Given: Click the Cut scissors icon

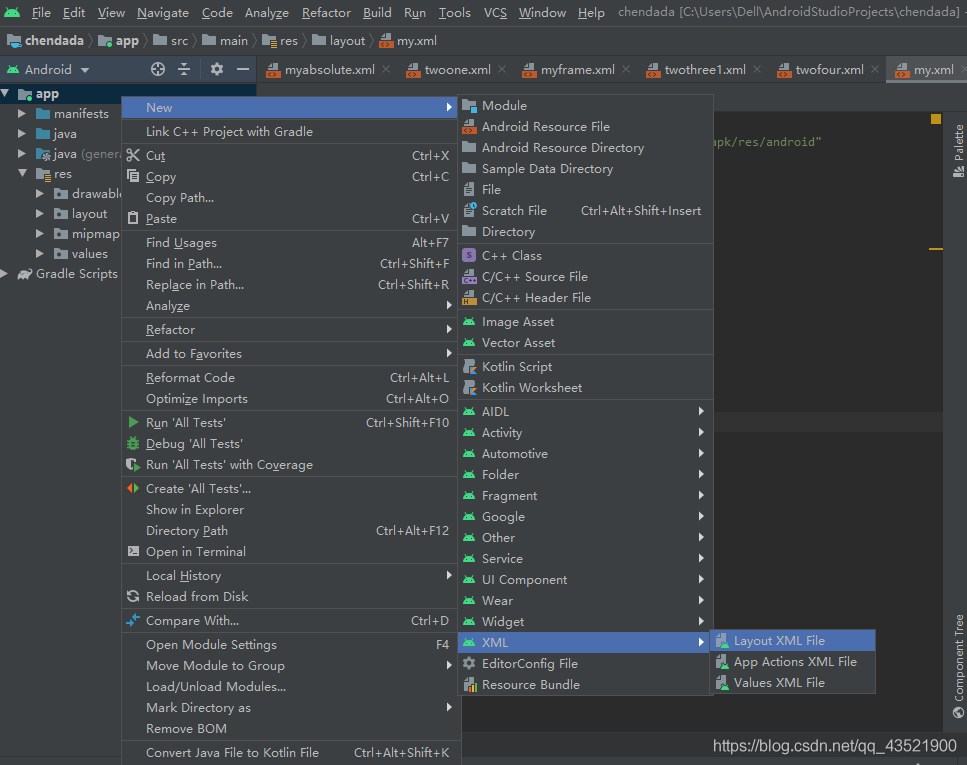Looking at the screenshot, I should click(x=133, y=155).
